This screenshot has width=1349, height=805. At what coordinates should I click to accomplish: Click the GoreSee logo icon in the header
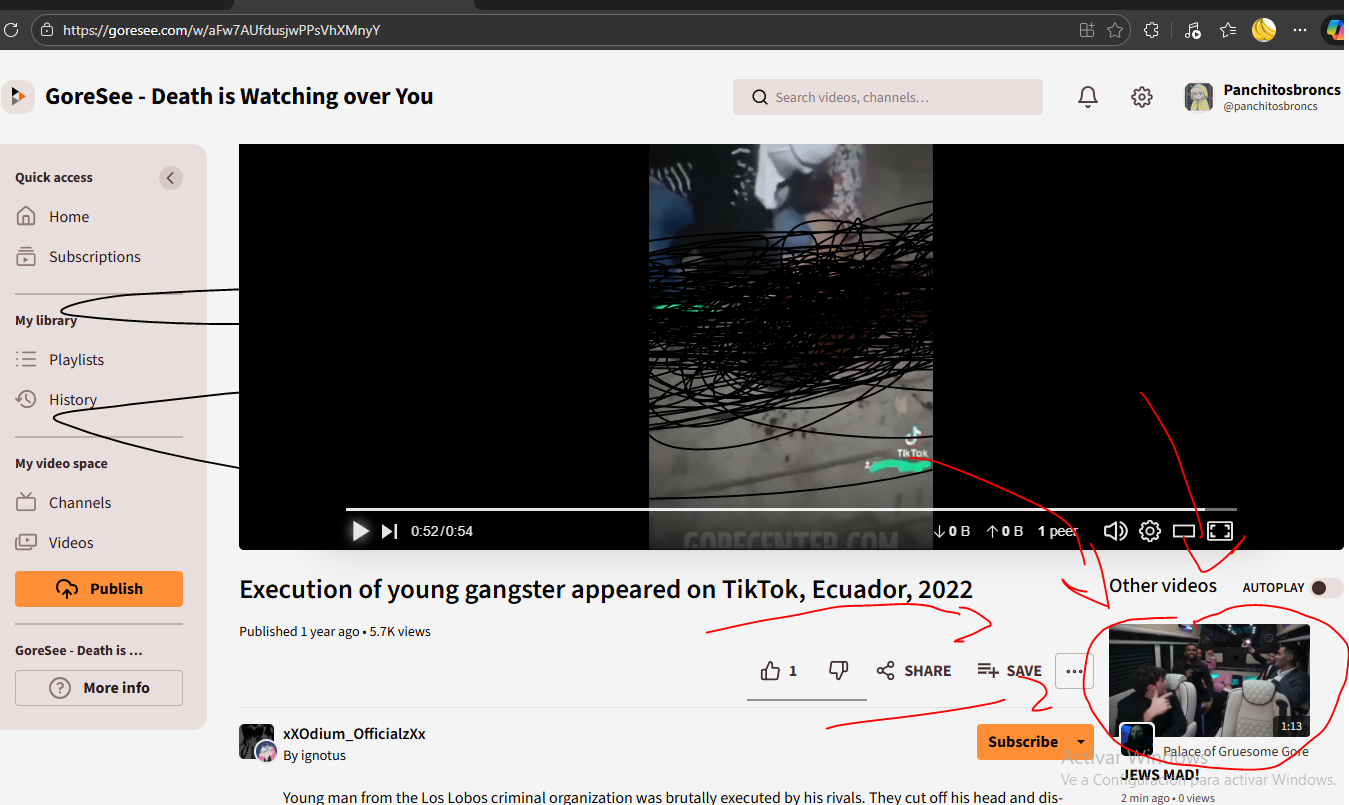19,96
